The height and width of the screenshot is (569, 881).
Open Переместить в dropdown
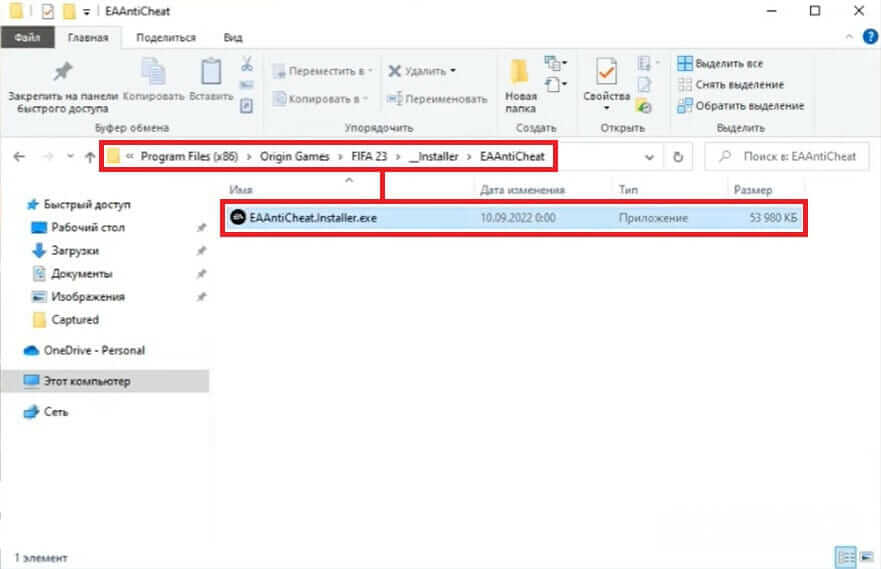tap(323, 71)
